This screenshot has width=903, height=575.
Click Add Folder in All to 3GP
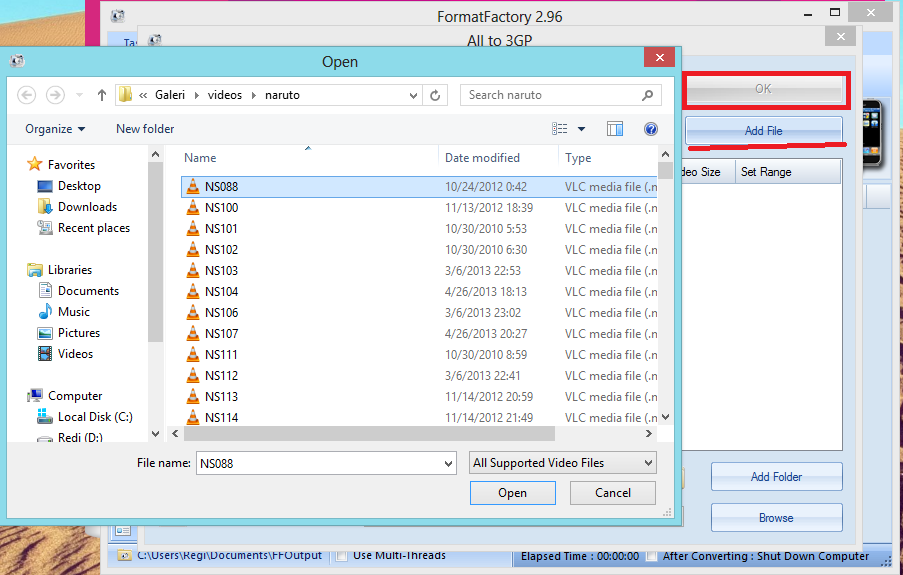coord(776,476)
